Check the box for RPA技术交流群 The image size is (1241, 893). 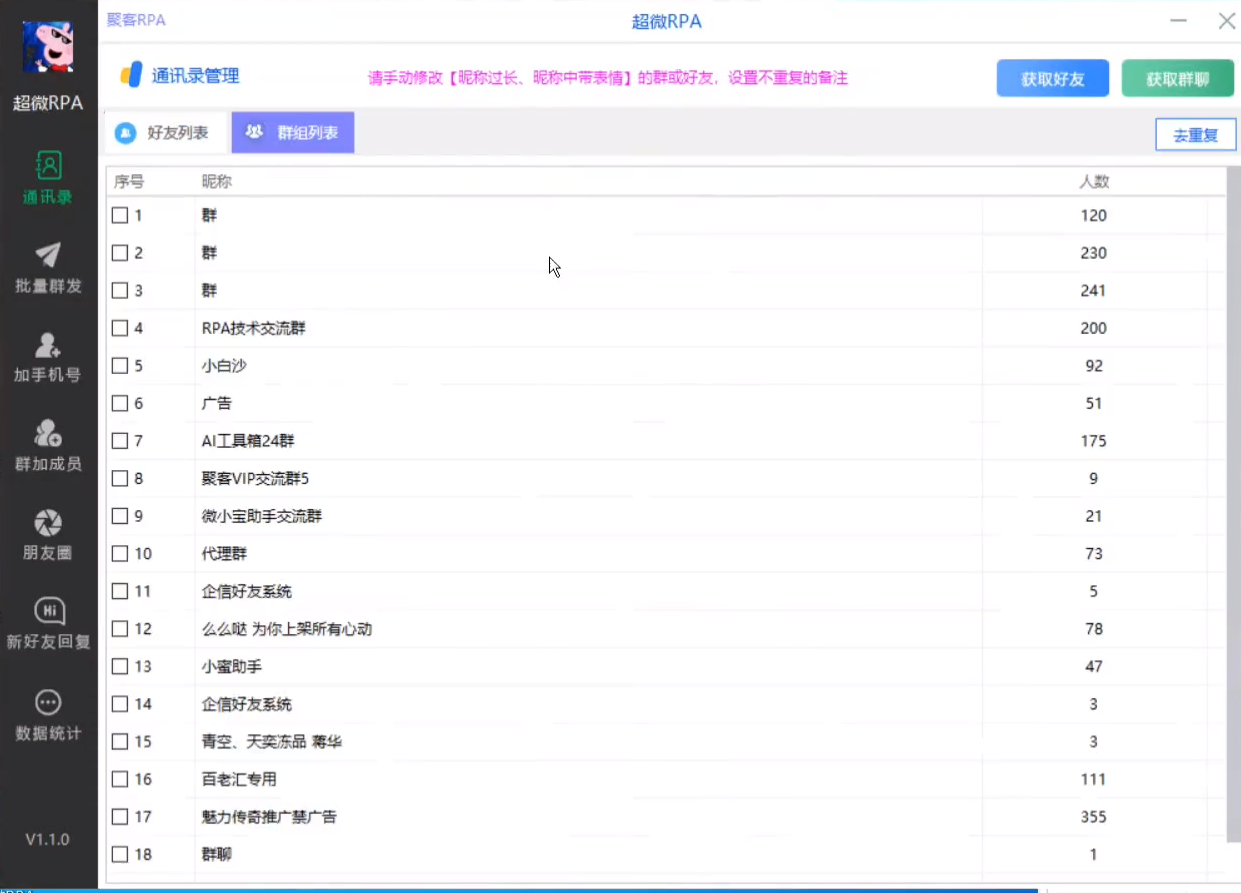click(120, 328)
